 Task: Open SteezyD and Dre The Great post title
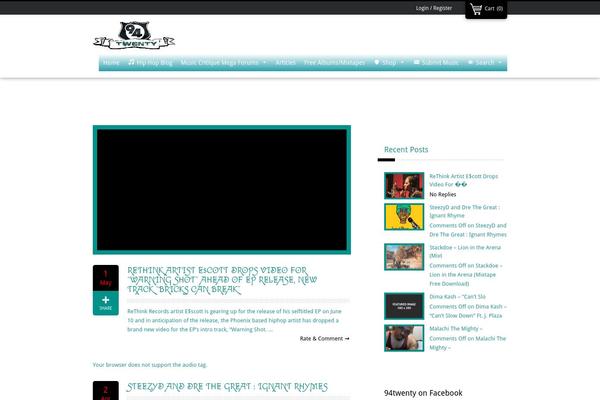coord(227,387)
